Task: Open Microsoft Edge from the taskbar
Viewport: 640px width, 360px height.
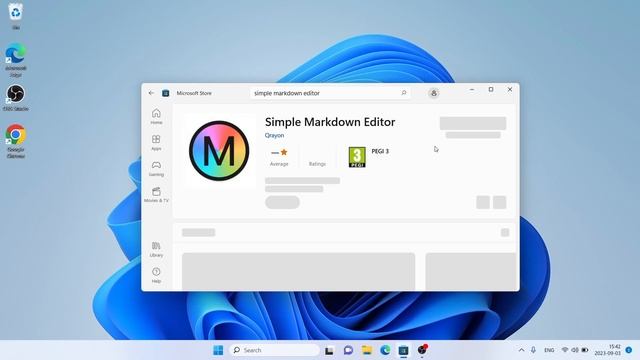Action: click(385, 350)
